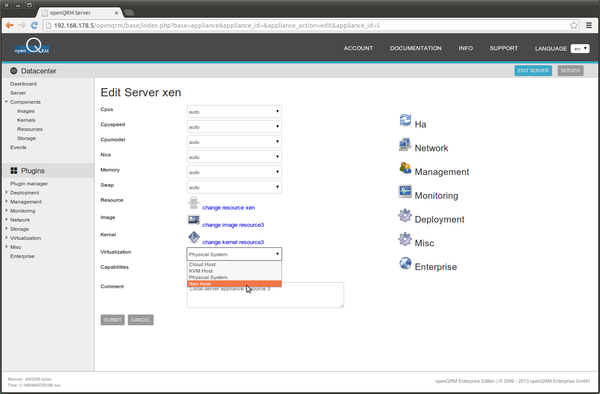
Task: Open the Cpumodel dropdown
Action: tap(234, 142)
